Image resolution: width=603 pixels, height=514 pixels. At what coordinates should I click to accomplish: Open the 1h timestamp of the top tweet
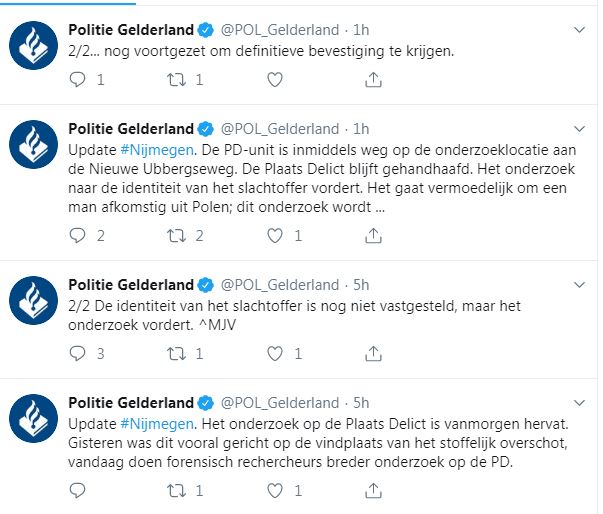(361, 27)
